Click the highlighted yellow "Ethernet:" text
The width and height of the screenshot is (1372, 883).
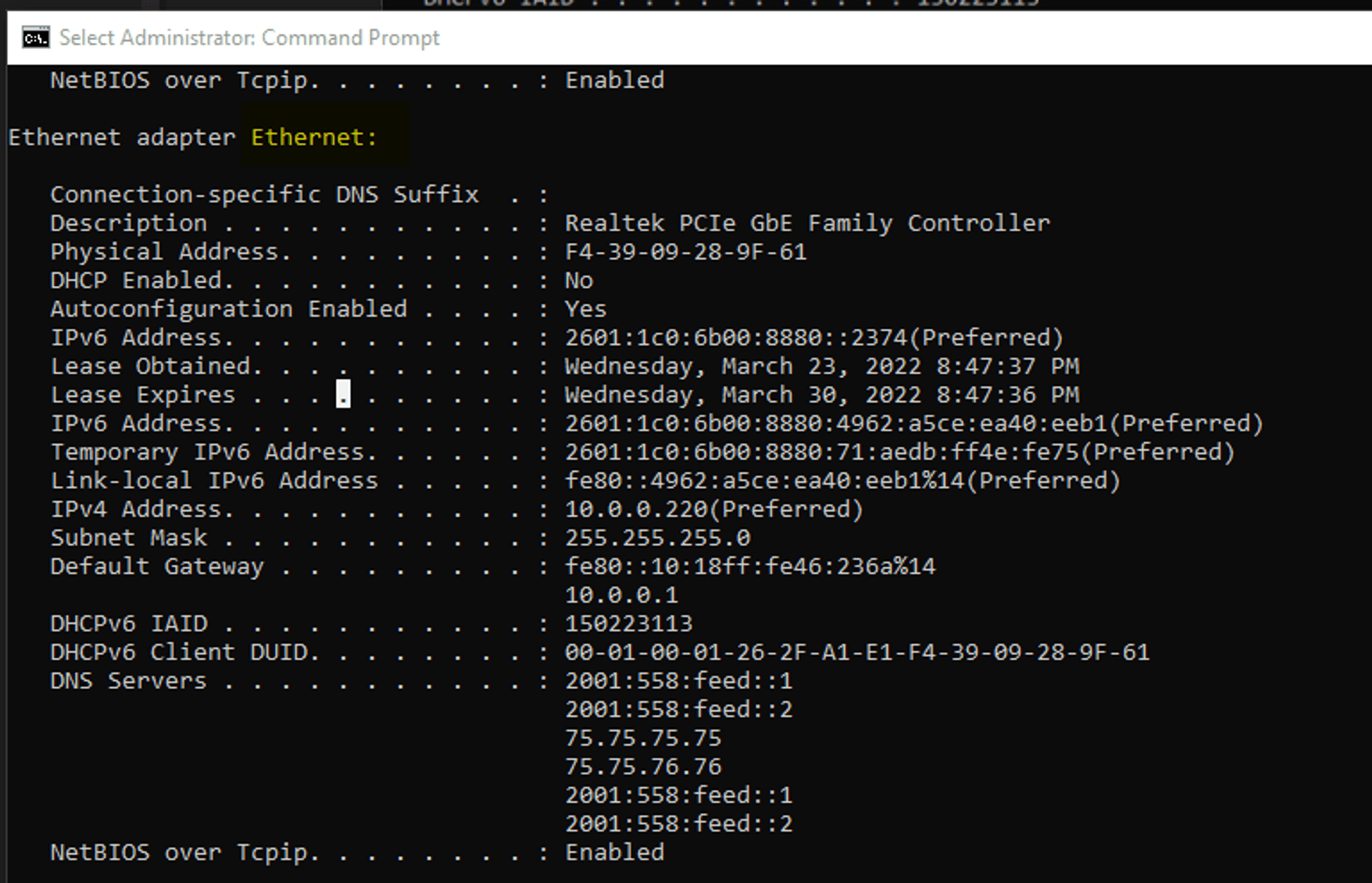coord(313,137)
